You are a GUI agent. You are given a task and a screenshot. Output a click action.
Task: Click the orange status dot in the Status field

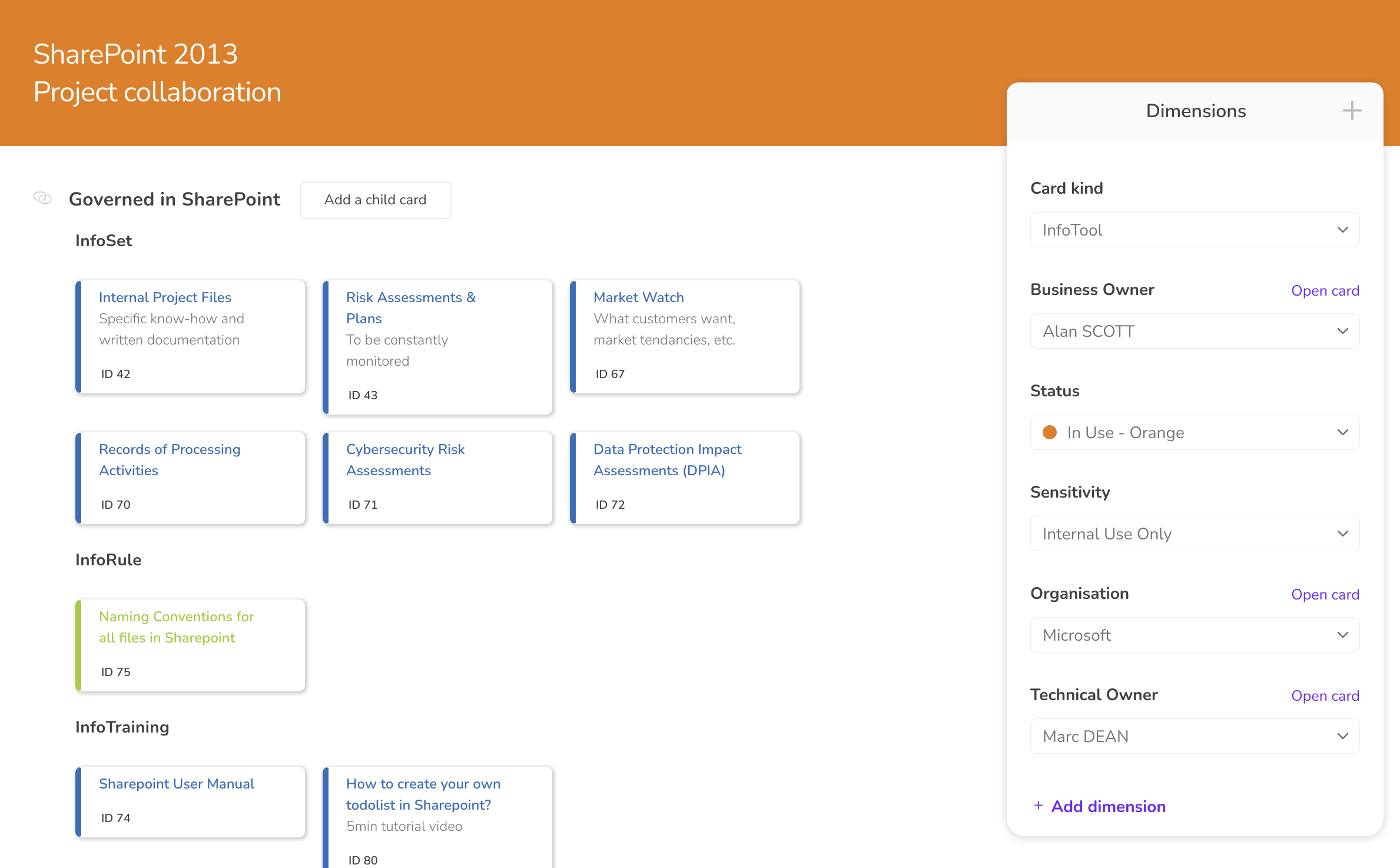[x=1051, y=432]
